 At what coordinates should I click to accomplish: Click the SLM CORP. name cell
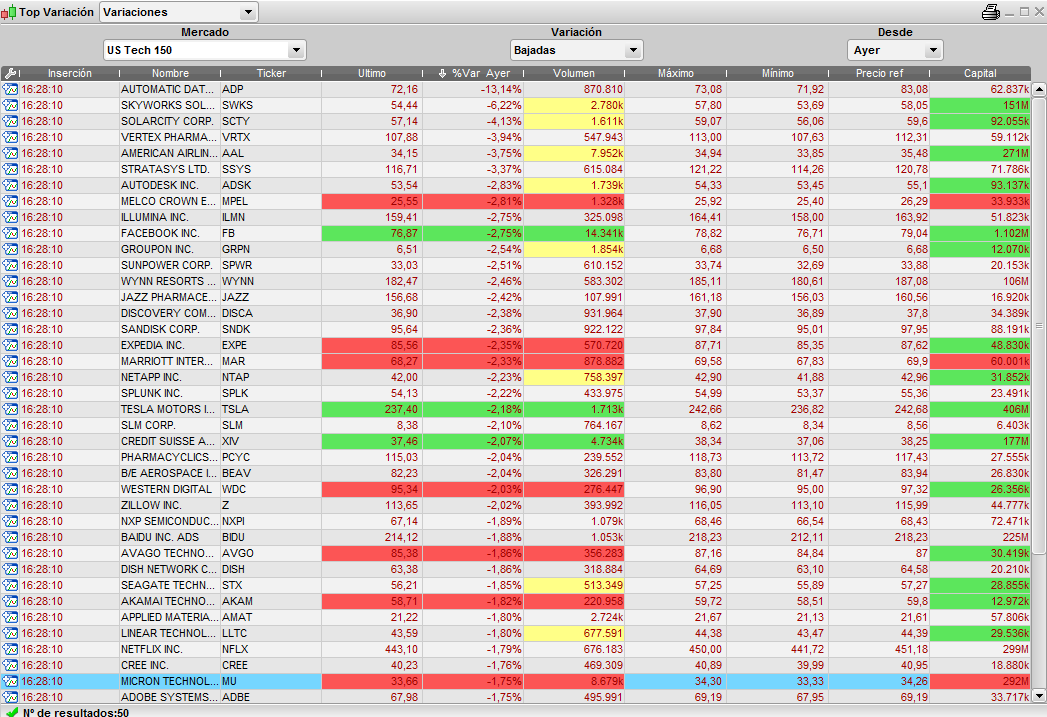[170, 426]
